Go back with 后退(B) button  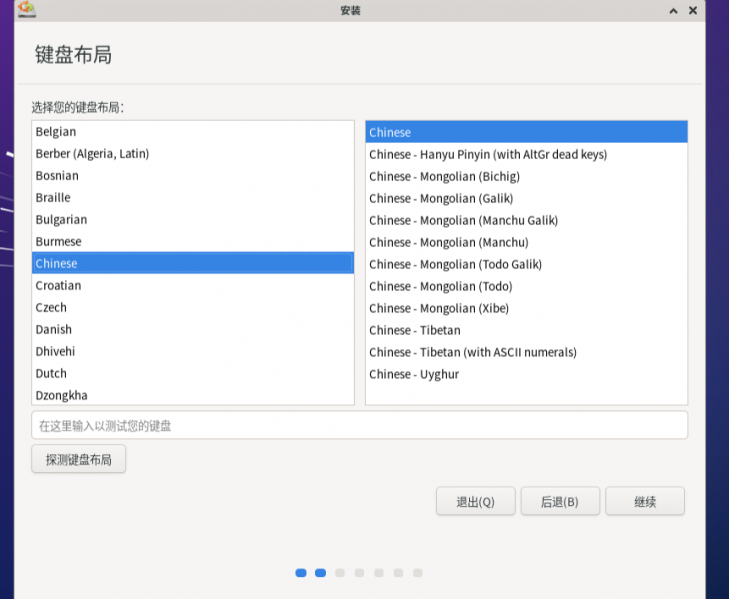tap(559, 502)
